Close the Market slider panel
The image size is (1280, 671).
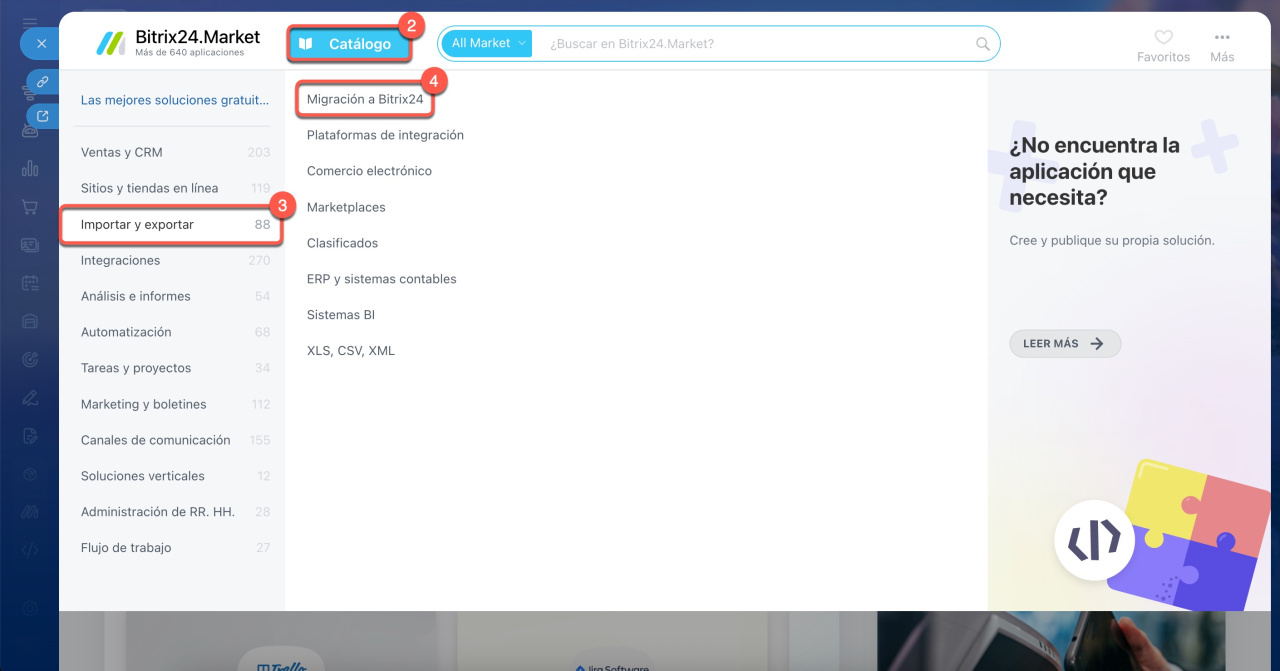[x=41, y=44]
